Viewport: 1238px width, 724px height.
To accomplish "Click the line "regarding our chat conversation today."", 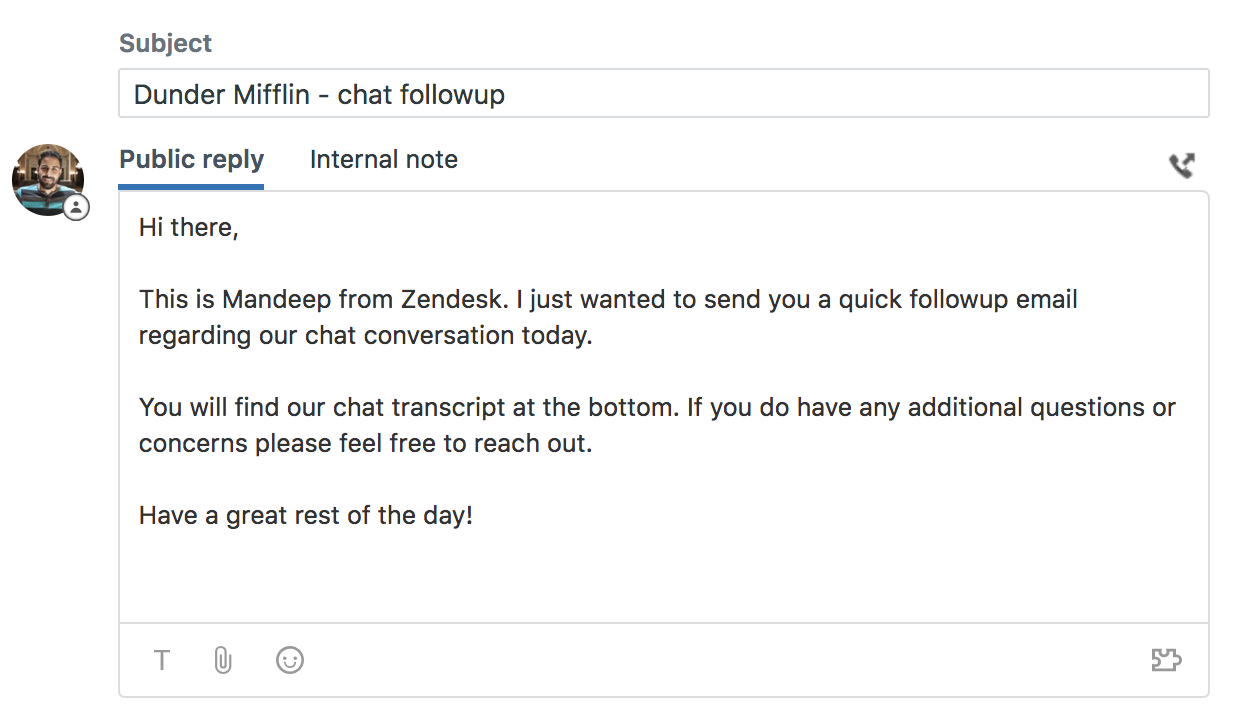I will point(365,336).
